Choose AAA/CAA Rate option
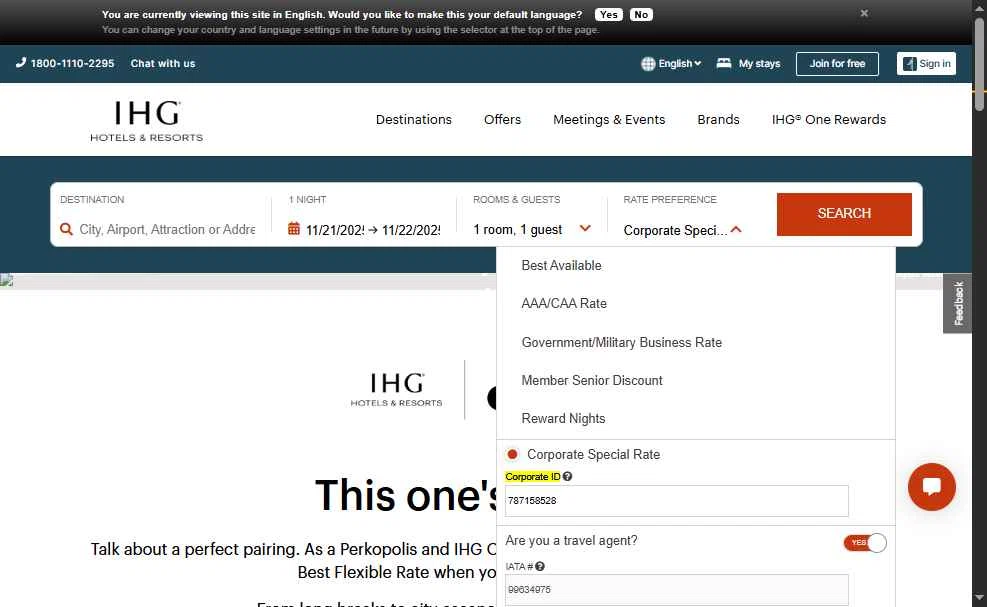The height and width of the screenshot is (607, 987). (564, 304)
